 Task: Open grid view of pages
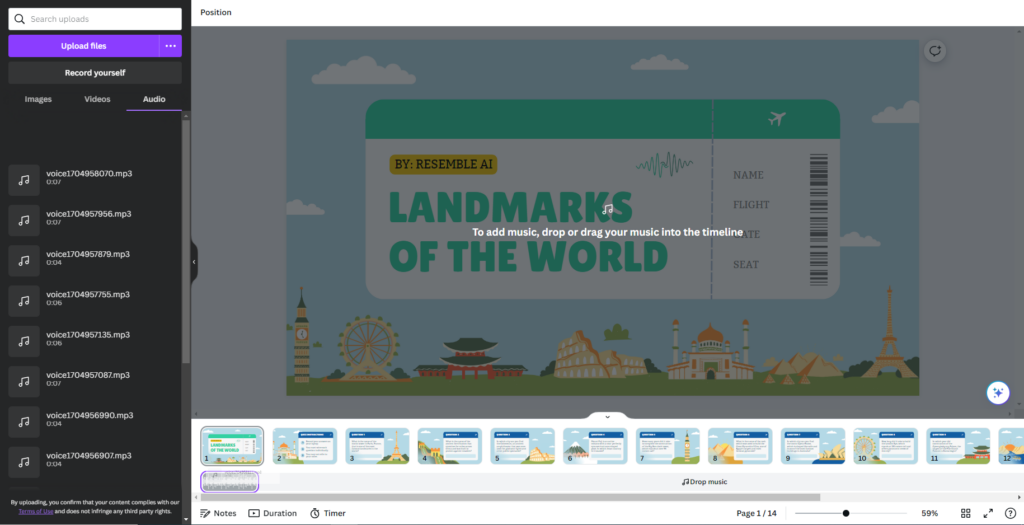(965, 513)
